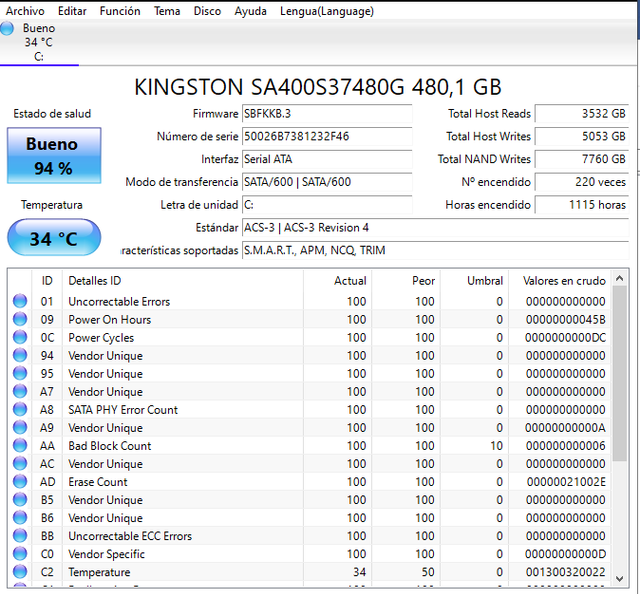Viewport: 640px width, 594px height.
Task: Select the Uncorrectable ECC Errors row label
Action: (x=130, y=536)
